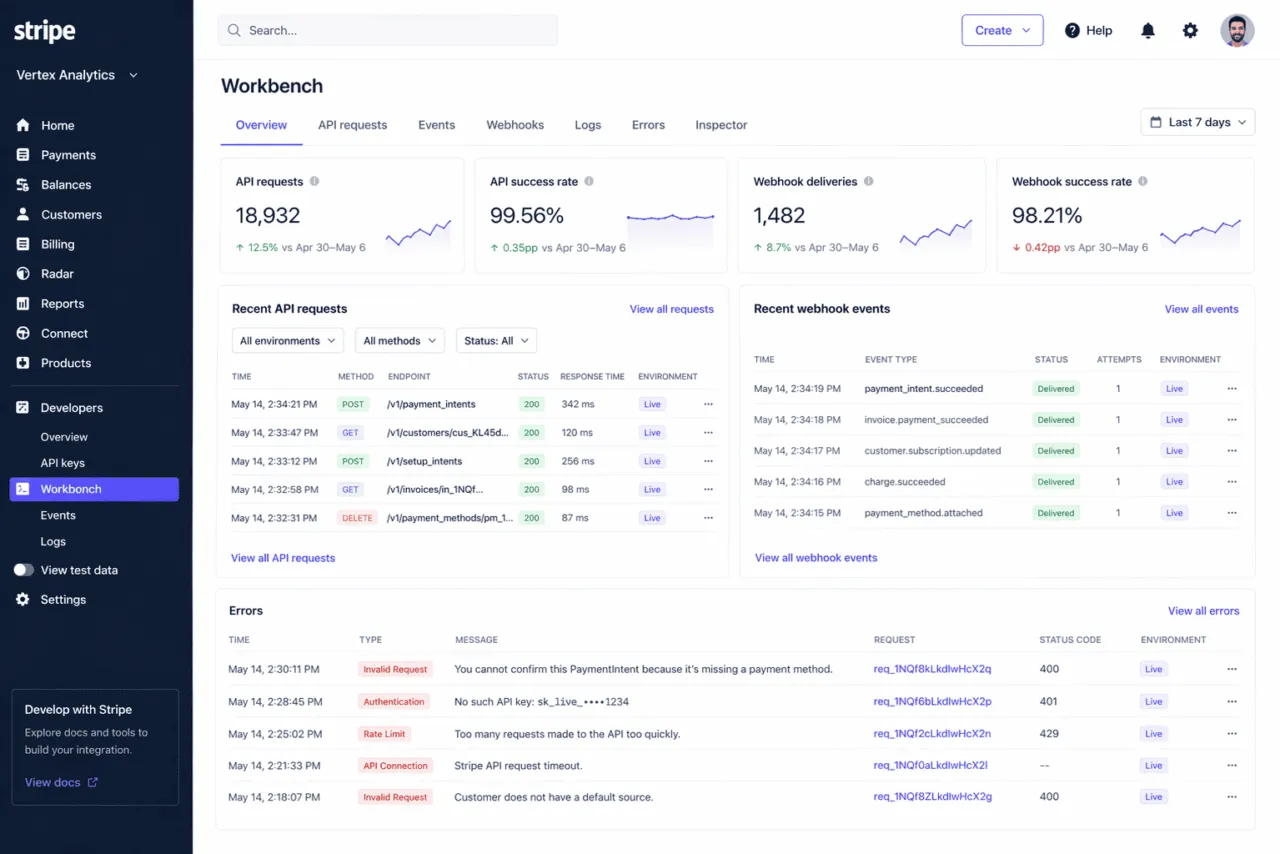Click the DELETE method badge
1280x854 pixels.
pos(357,518)
